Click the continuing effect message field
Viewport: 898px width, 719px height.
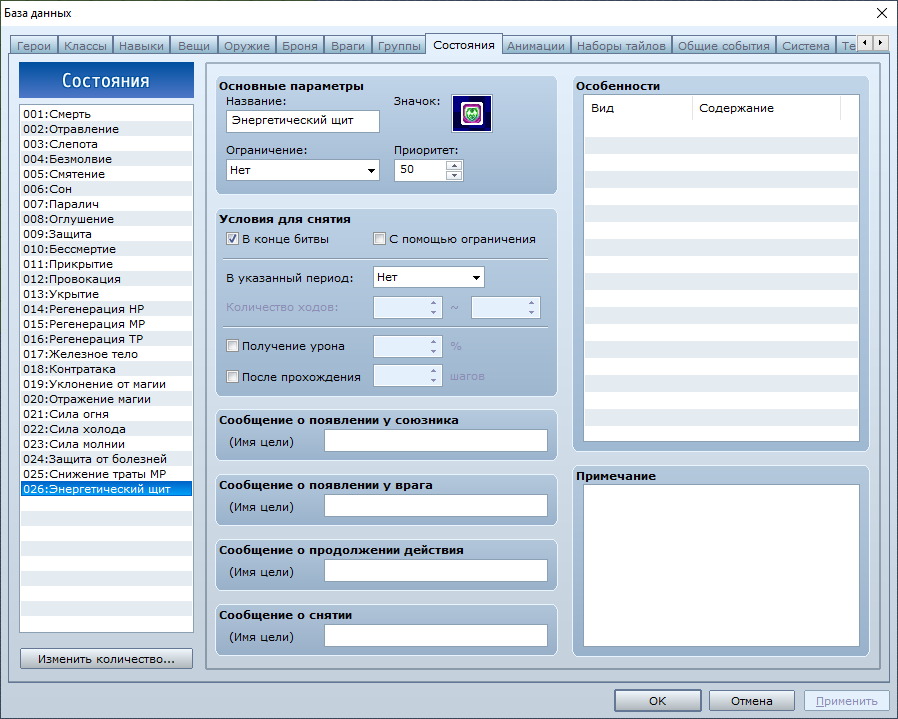pyautogui.click(x=436, y=571)
